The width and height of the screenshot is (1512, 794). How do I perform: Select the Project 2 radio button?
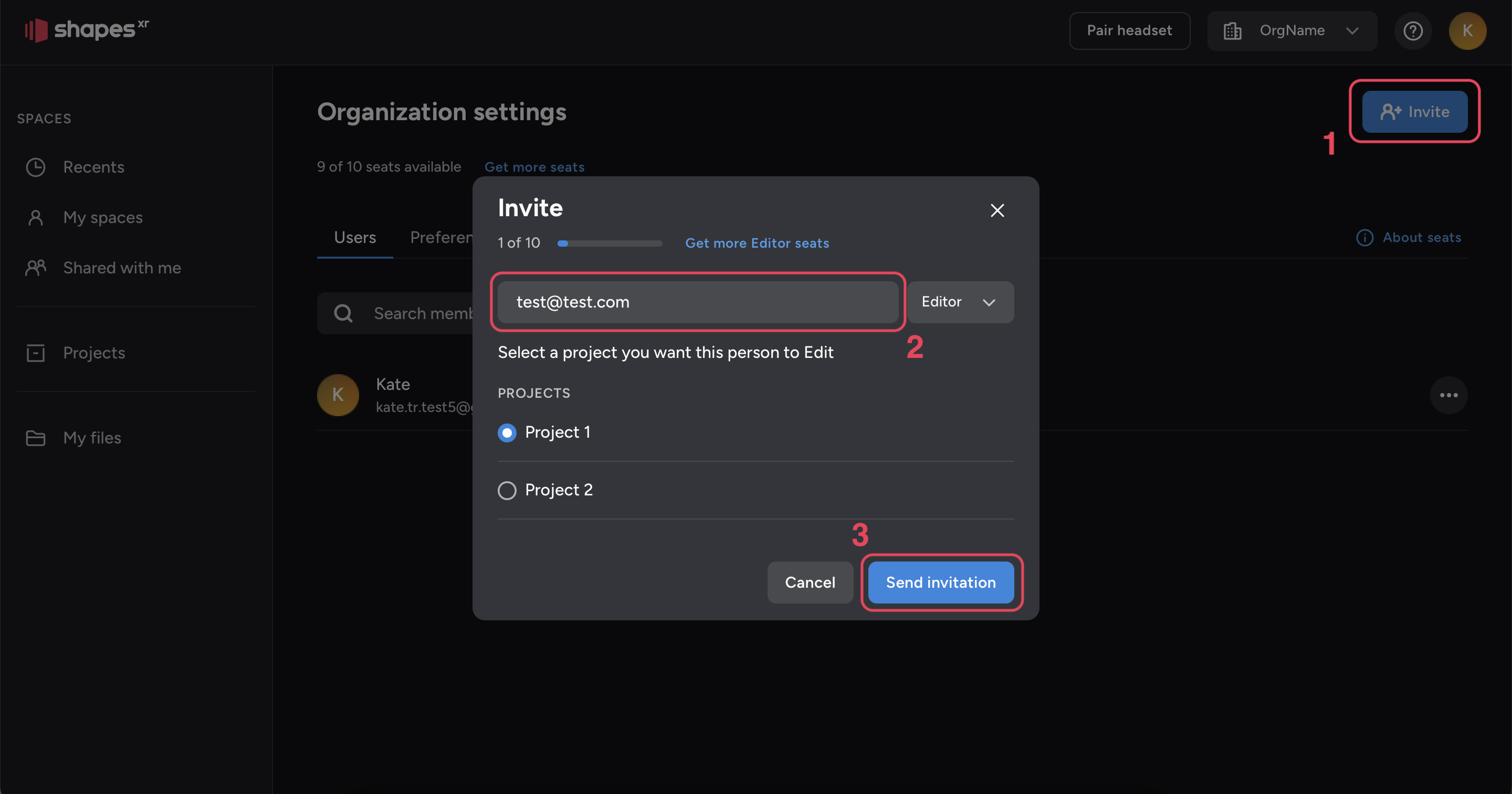[x=507, y=490]
